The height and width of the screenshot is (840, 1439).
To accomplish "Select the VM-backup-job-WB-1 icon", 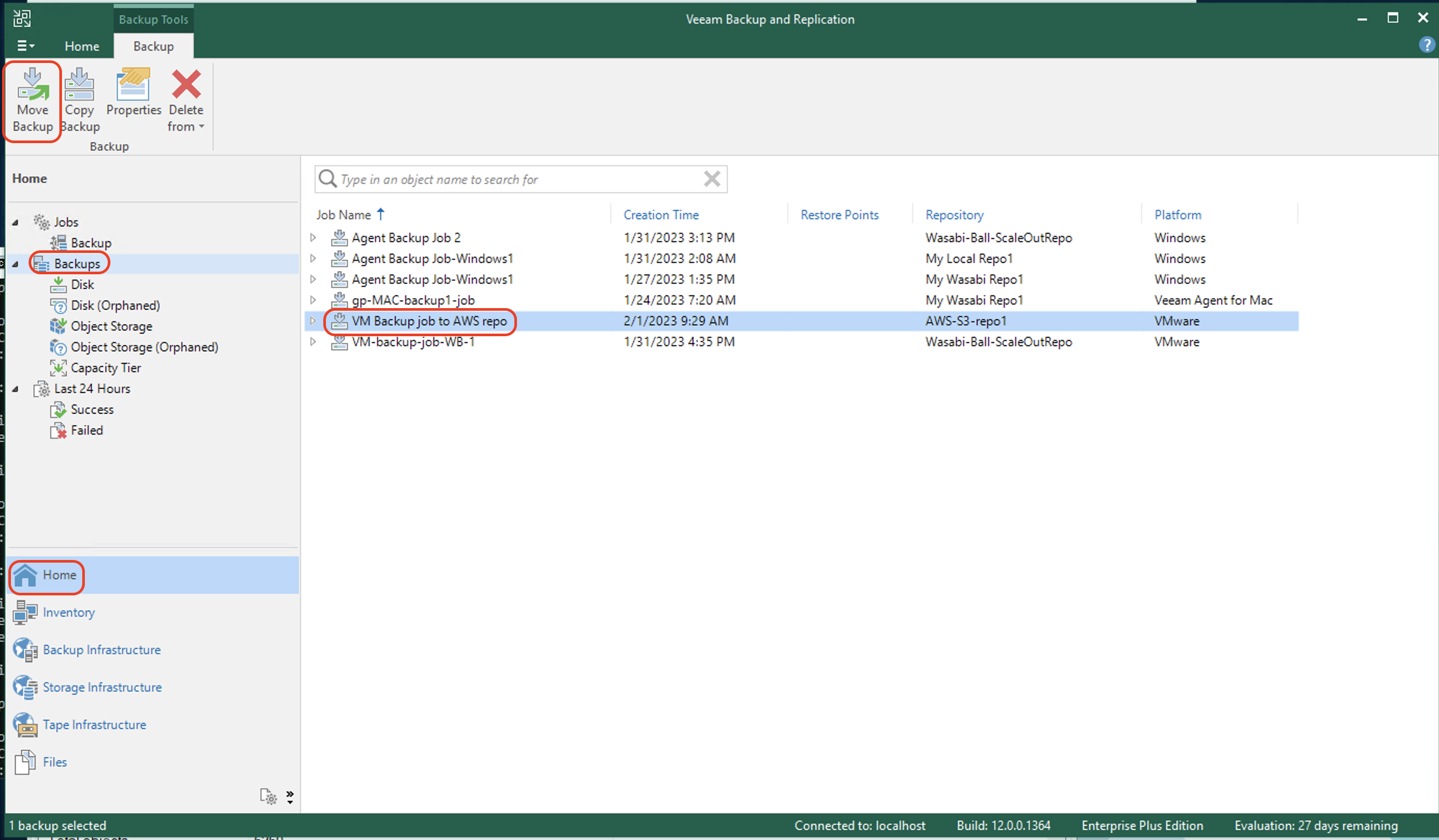I will click(x=339, y=341).
